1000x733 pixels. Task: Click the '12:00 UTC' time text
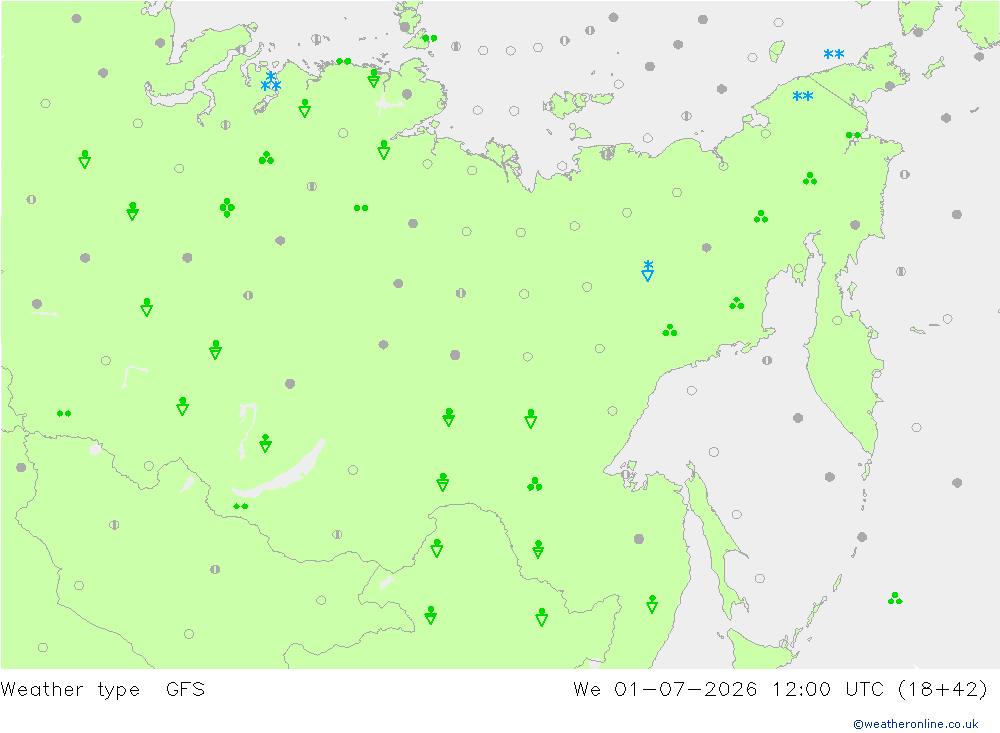click(x=828, y=690)
